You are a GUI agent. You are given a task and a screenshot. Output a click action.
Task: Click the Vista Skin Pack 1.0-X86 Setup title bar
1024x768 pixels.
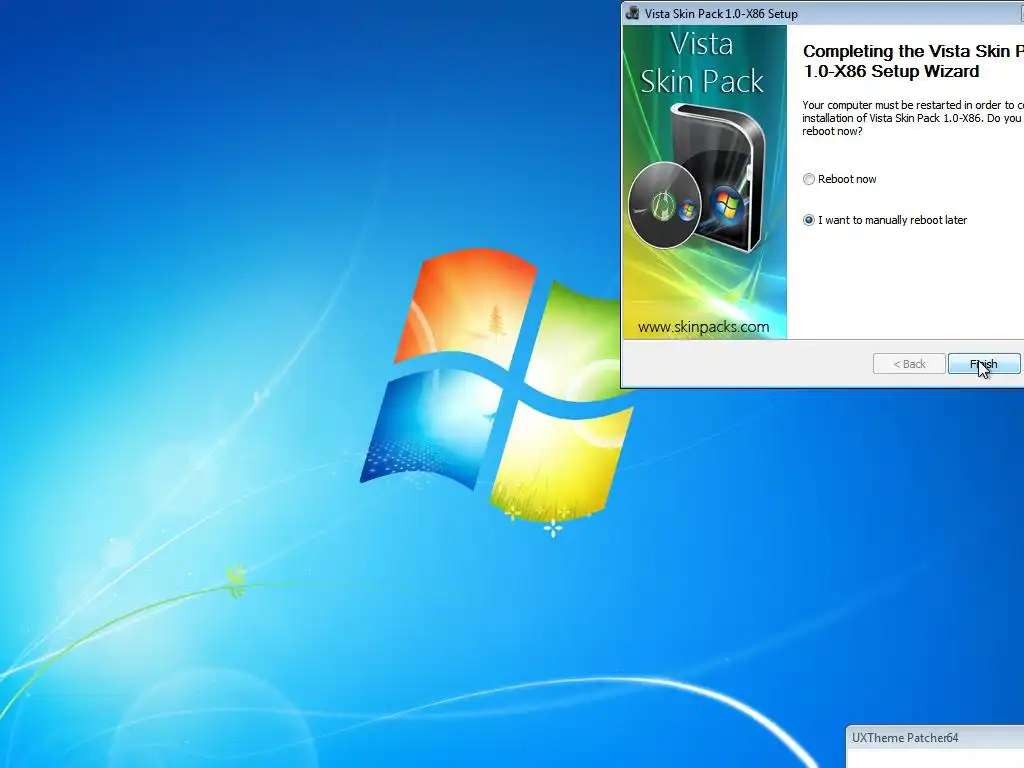(823, 13)
